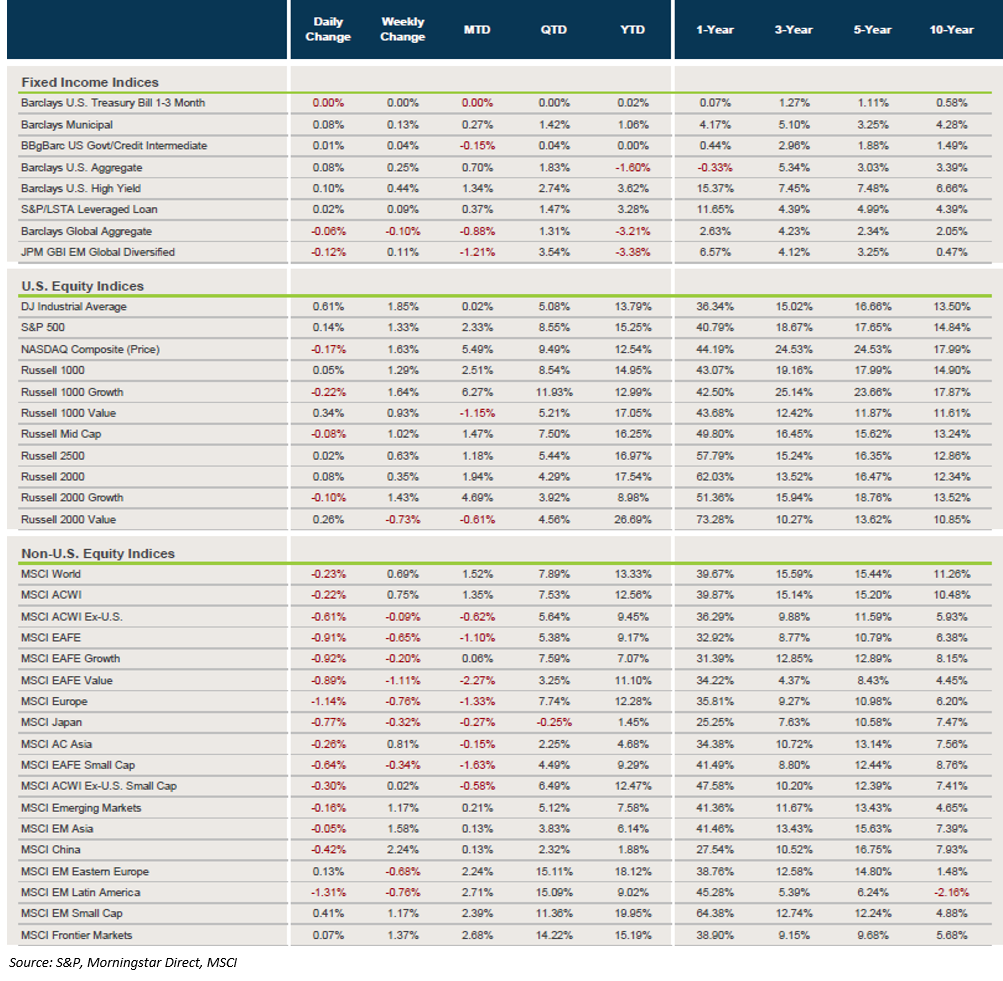Click the MSCI Emerging Markets label
The height and width of the screenshot is (981, 1003).
[81, 808]
